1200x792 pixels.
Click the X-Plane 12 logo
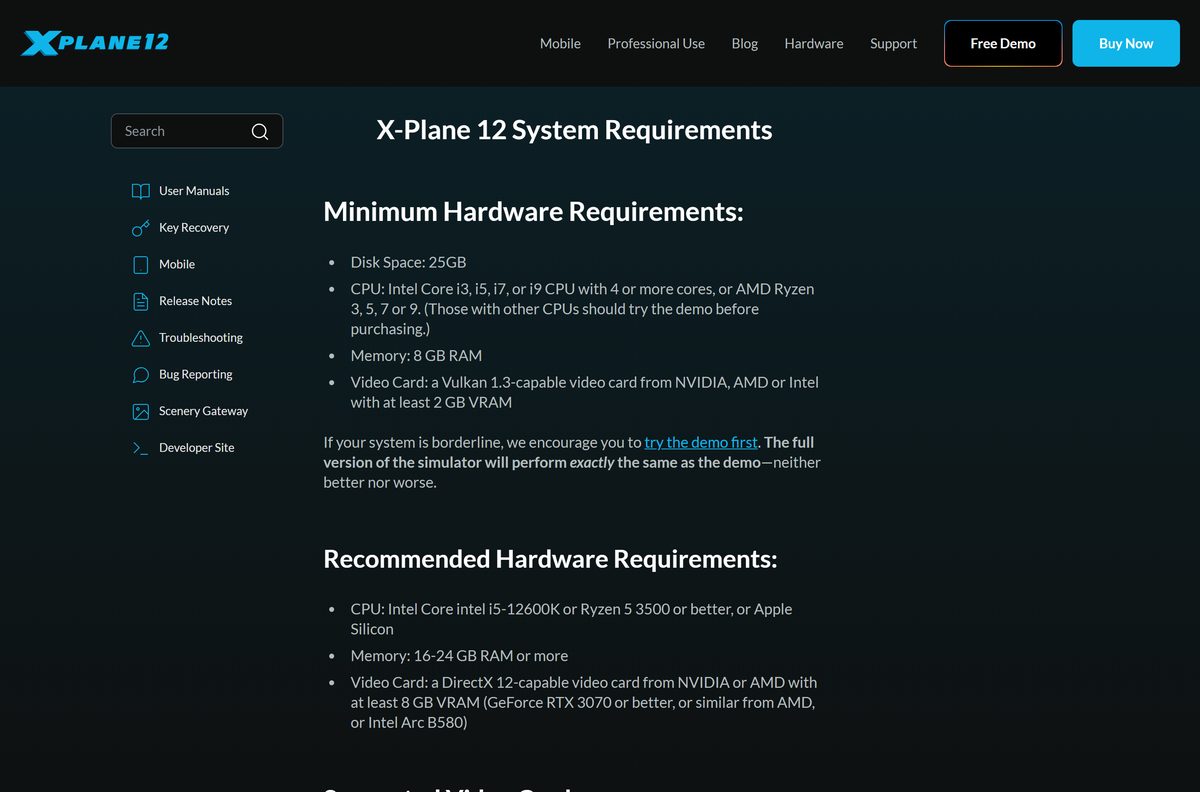tap(95, 43)
